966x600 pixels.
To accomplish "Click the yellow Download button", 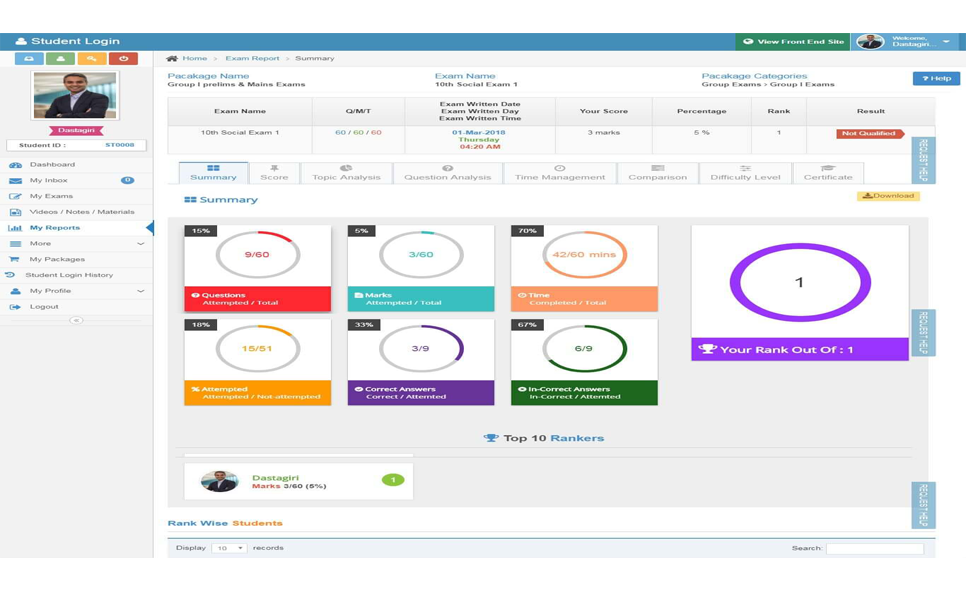I will [888, 196].
